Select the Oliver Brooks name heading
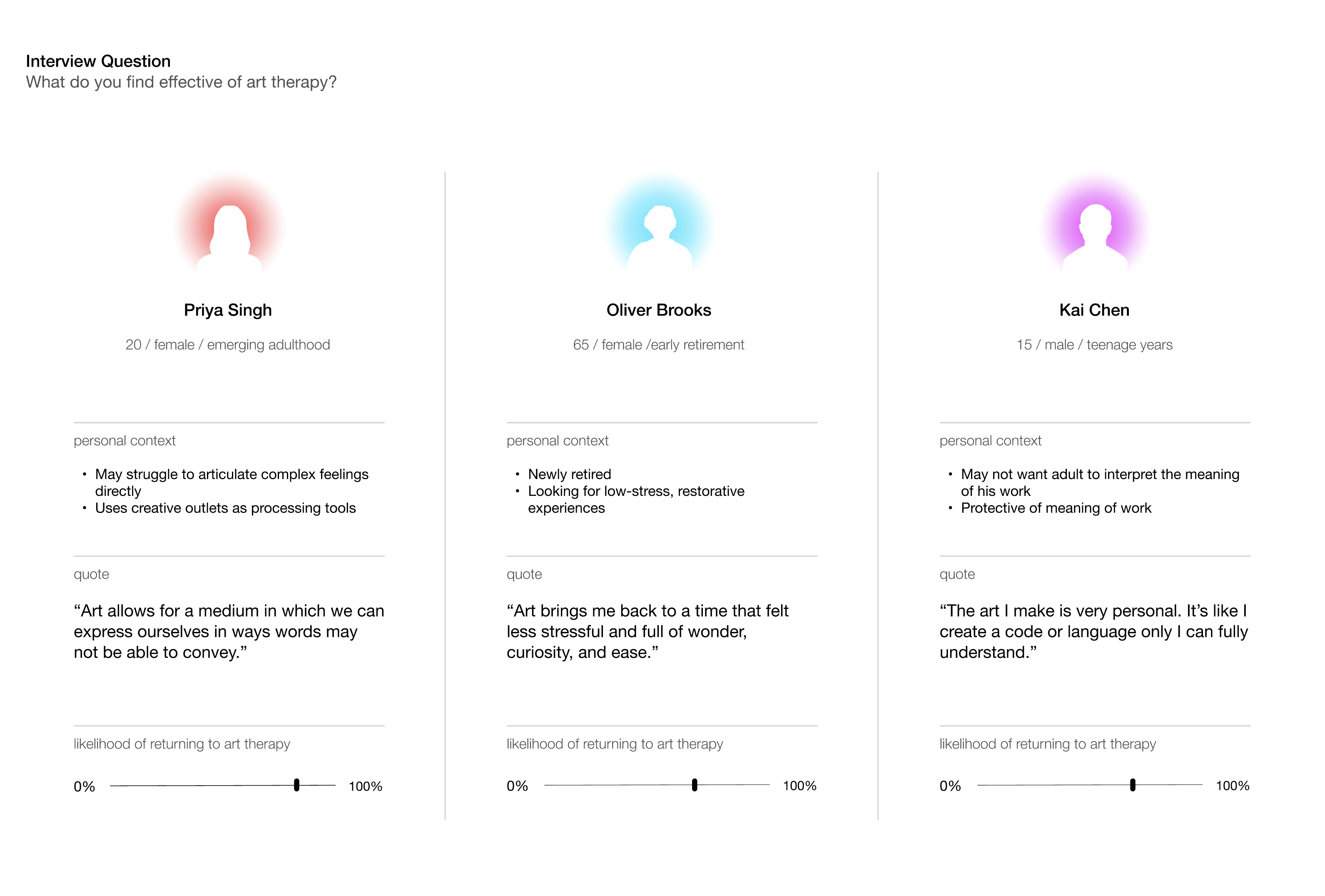Screen dimensions: 1325x896 [x=658, y=310]
